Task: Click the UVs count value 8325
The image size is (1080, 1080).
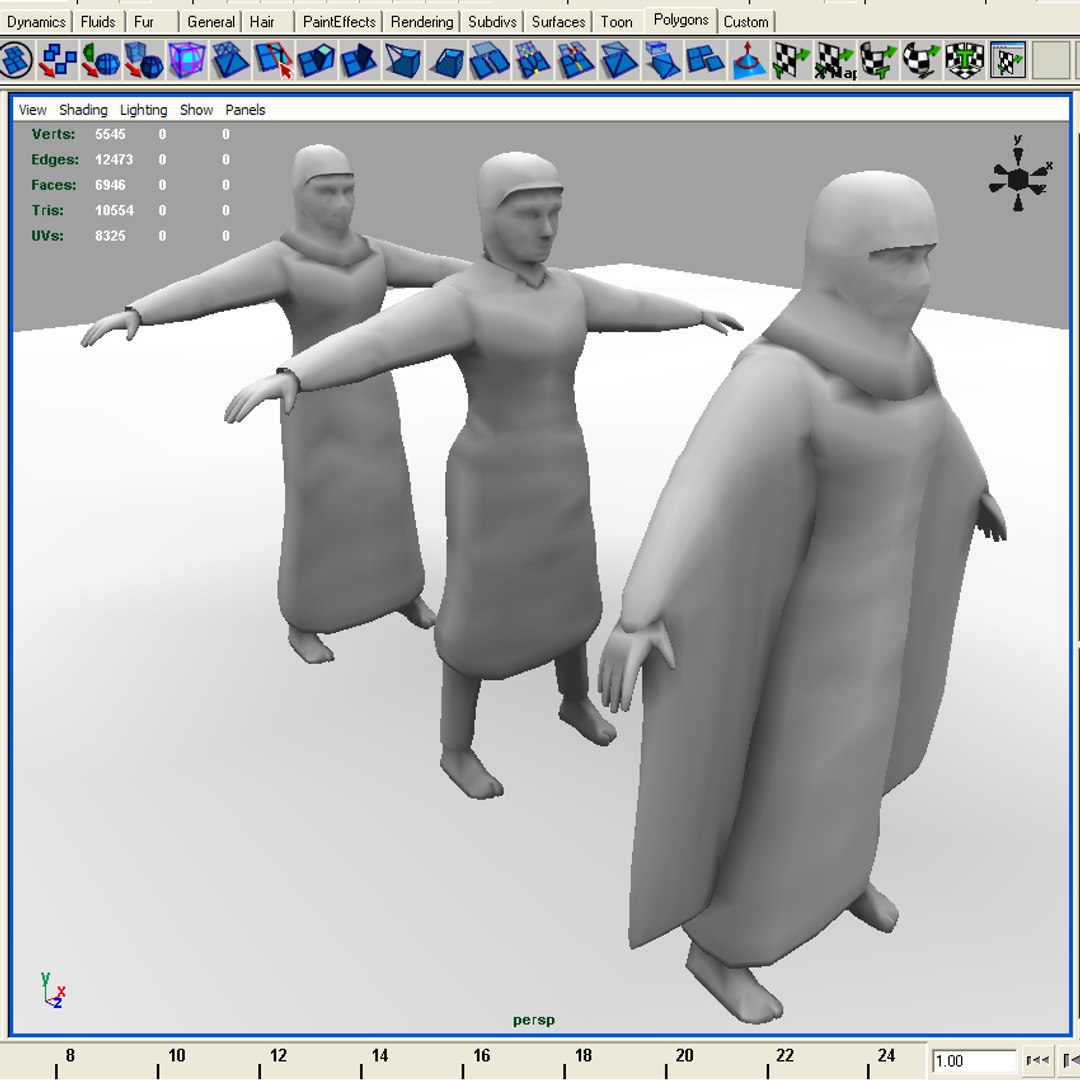Action: coord(110,236)
